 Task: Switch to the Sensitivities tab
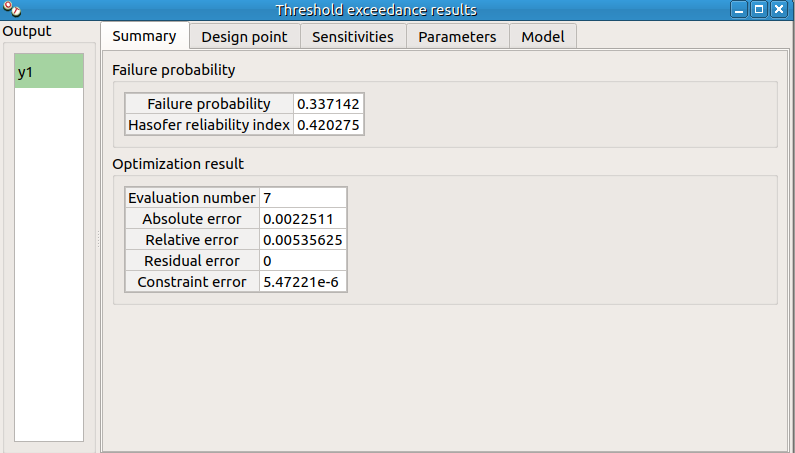point(353,37)
